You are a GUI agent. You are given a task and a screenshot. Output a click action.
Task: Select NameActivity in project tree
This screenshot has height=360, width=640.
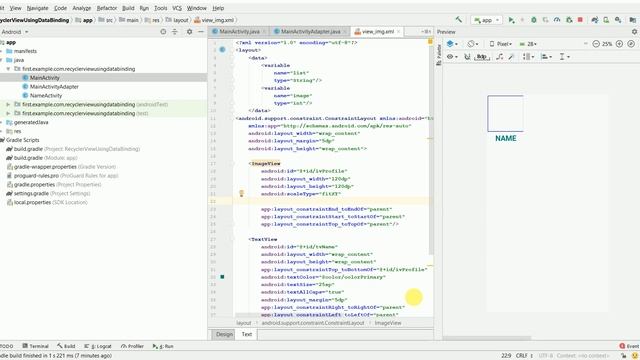point(46,96)
